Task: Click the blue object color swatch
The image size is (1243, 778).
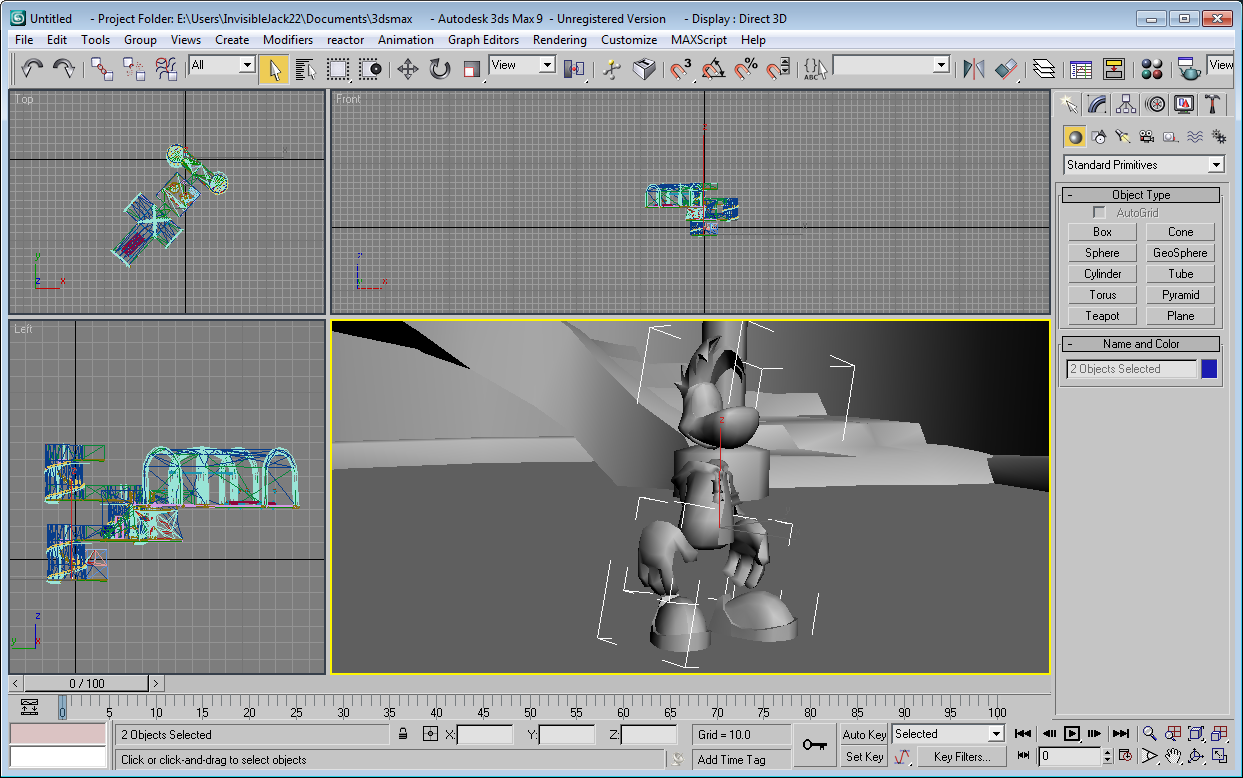Action: coord(1209,369)
